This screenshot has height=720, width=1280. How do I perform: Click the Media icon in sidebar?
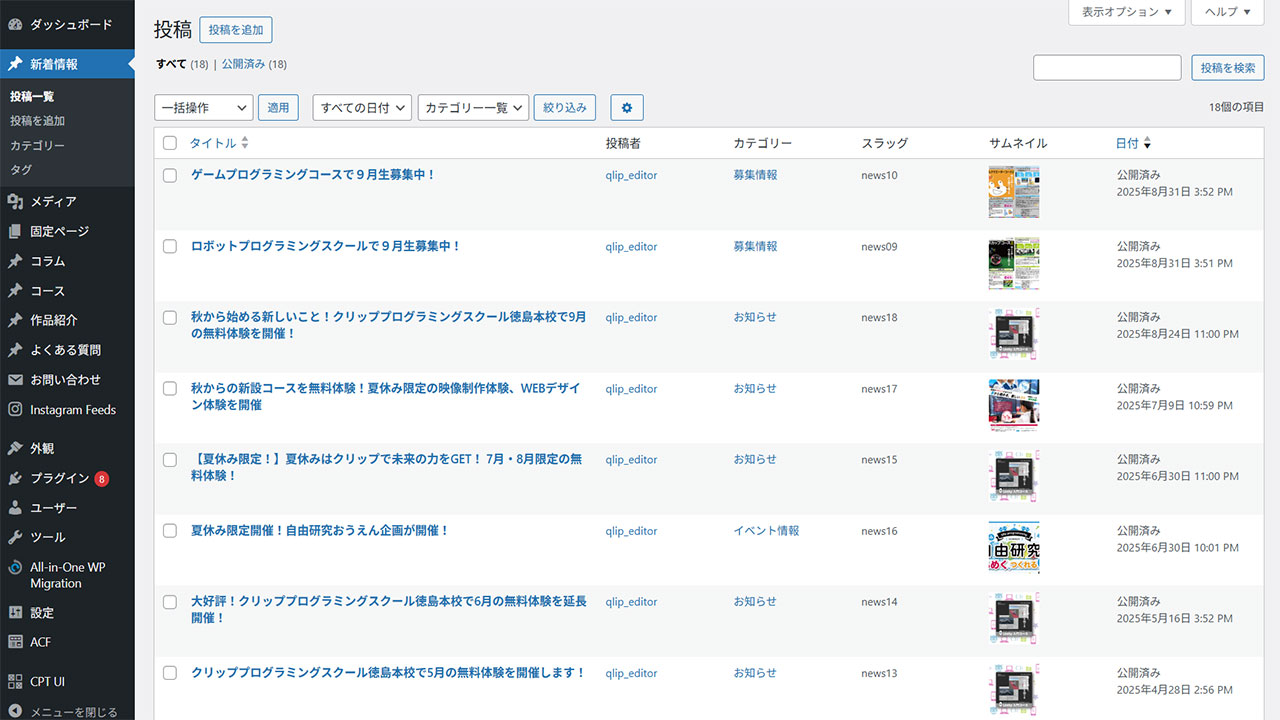point(15,202)
